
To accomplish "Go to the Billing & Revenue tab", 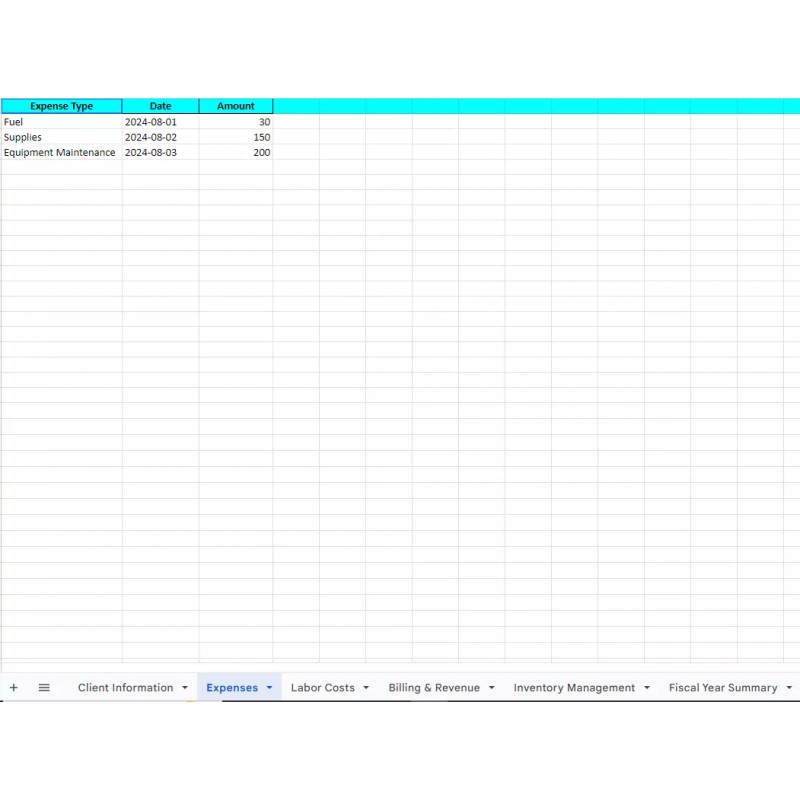I will [x=434, y=688].
